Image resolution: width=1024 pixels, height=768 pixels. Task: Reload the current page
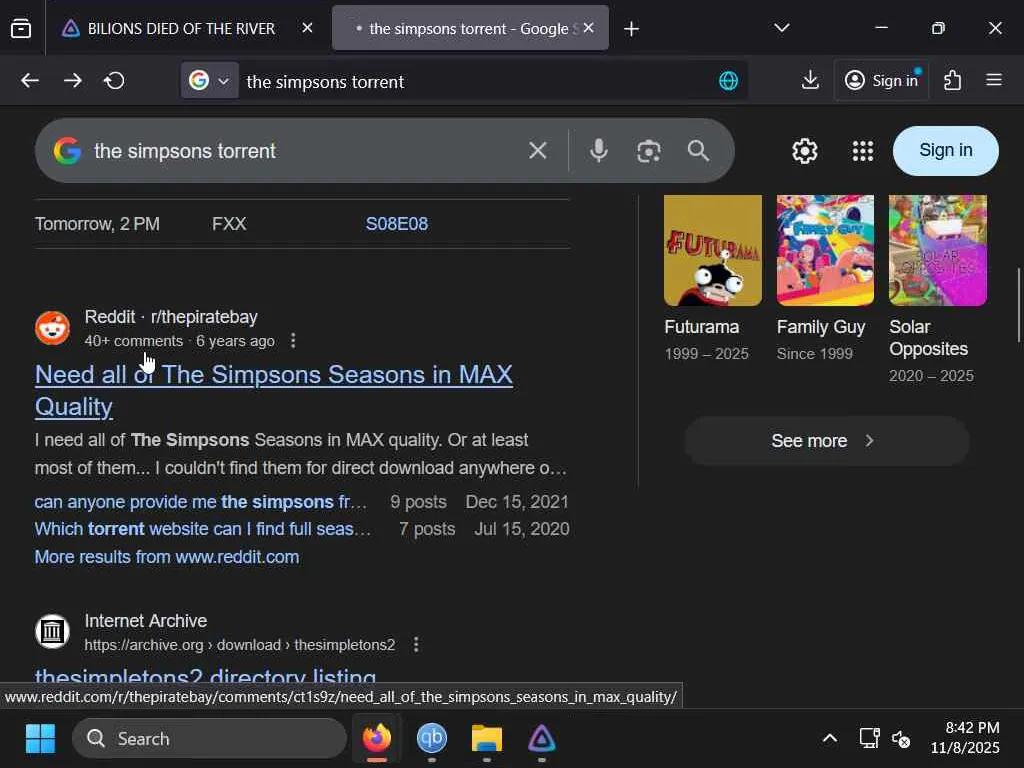pos(114,80)
